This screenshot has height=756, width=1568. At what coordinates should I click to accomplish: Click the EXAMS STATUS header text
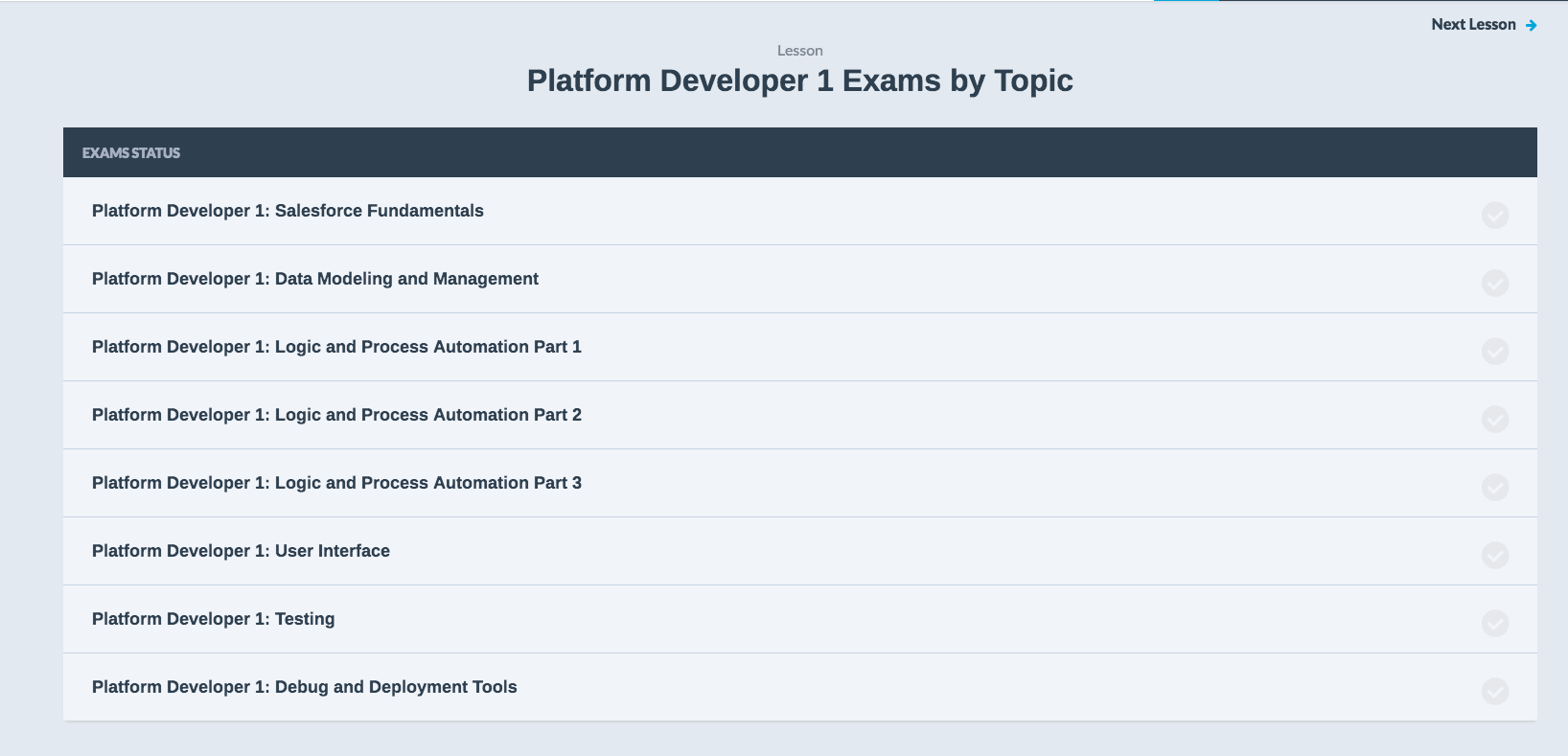click(x=131, y=153)
